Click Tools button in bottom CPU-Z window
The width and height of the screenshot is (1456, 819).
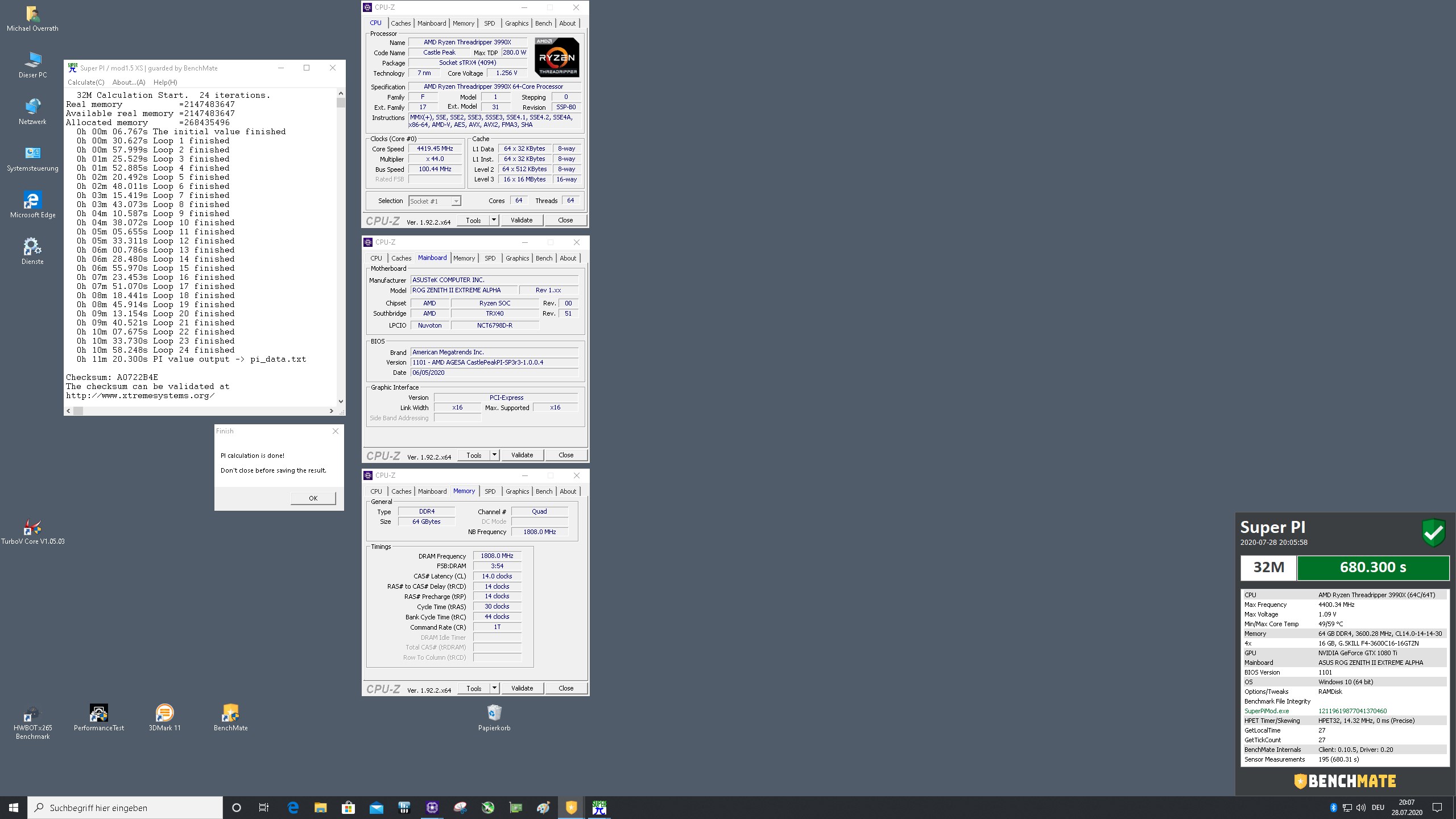click(x=474, y=688)
